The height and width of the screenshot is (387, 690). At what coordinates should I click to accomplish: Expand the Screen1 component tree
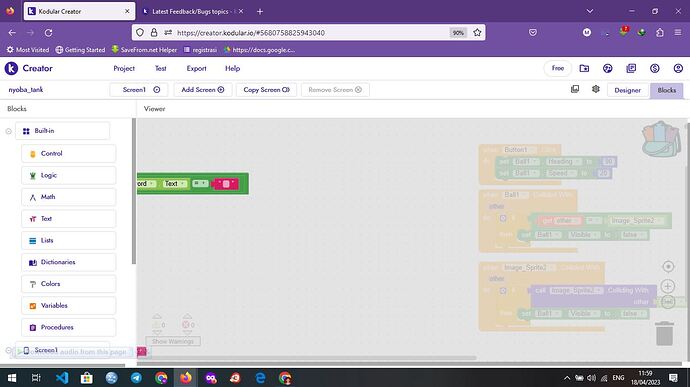pyautogui.click(x=8, y=350)
